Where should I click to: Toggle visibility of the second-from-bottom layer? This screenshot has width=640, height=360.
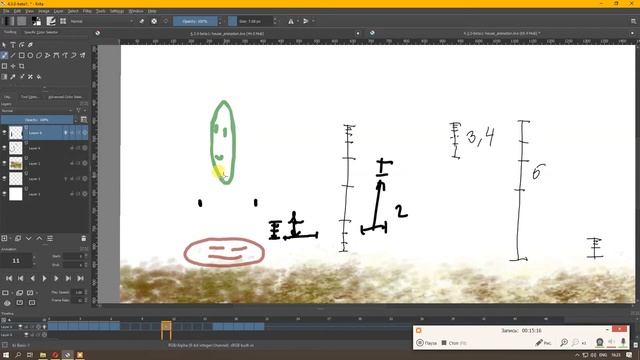(x=4, y=178)
